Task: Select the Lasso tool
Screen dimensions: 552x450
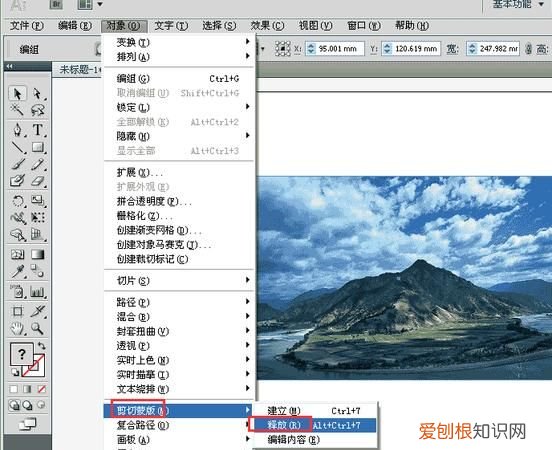Action: pyautogui.click(x=38, y=111)
